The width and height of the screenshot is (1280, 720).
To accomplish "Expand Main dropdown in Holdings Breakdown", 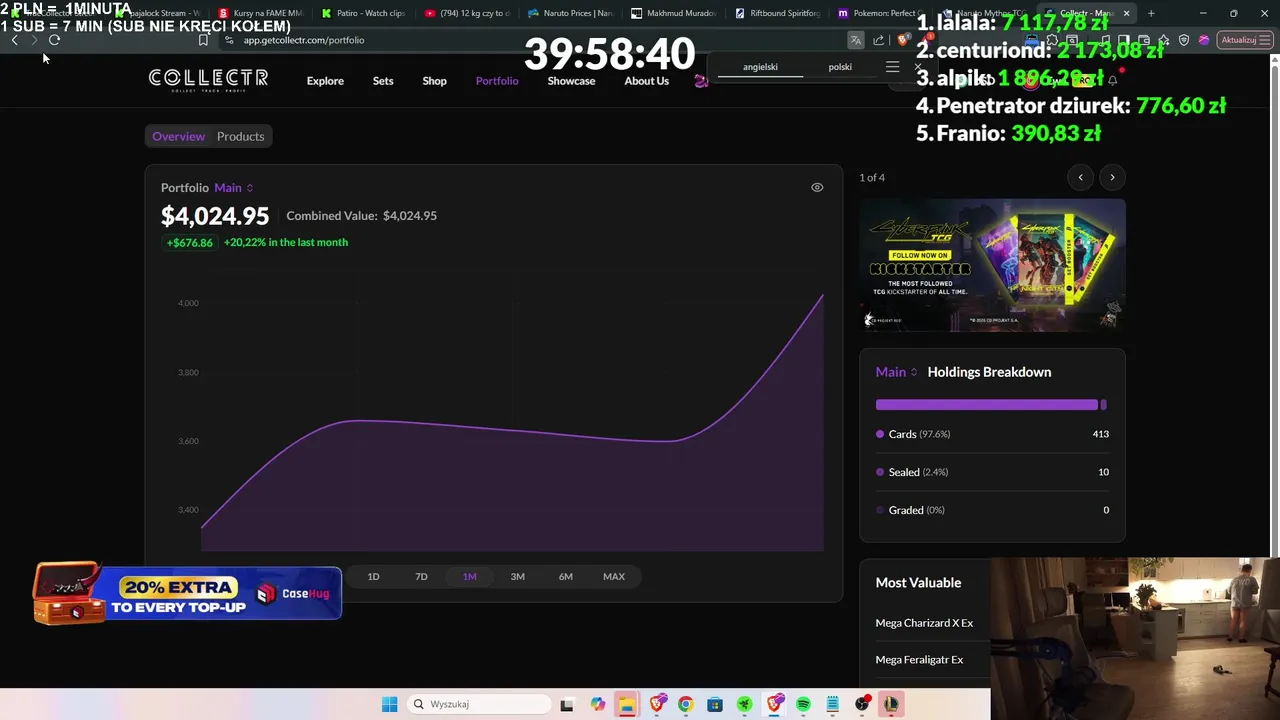I will tap(896, 372).
